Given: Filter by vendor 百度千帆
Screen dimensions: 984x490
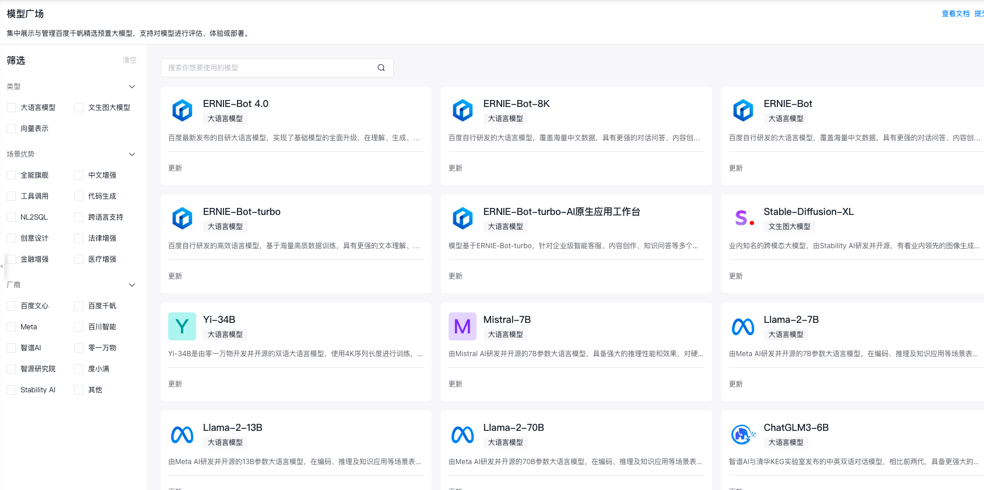Looking at the screenshot, I should (79, 306).
